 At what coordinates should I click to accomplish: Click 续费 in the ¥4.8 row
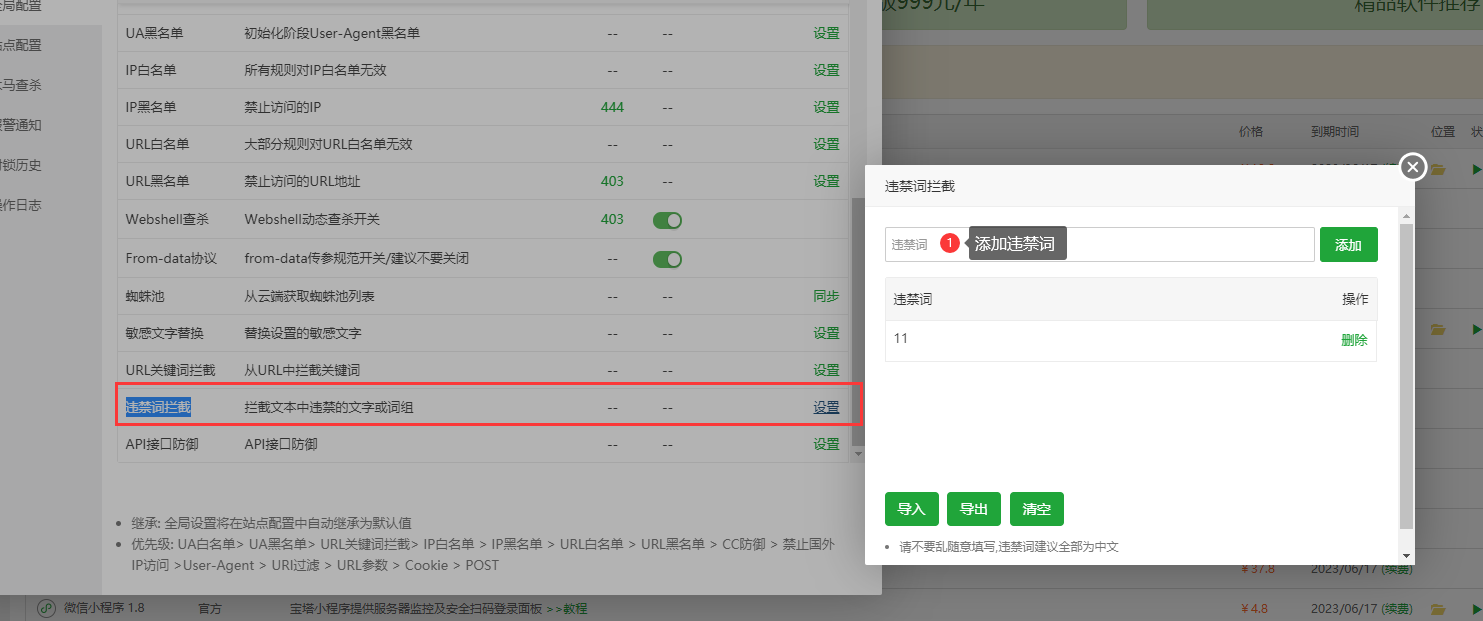1398,608
